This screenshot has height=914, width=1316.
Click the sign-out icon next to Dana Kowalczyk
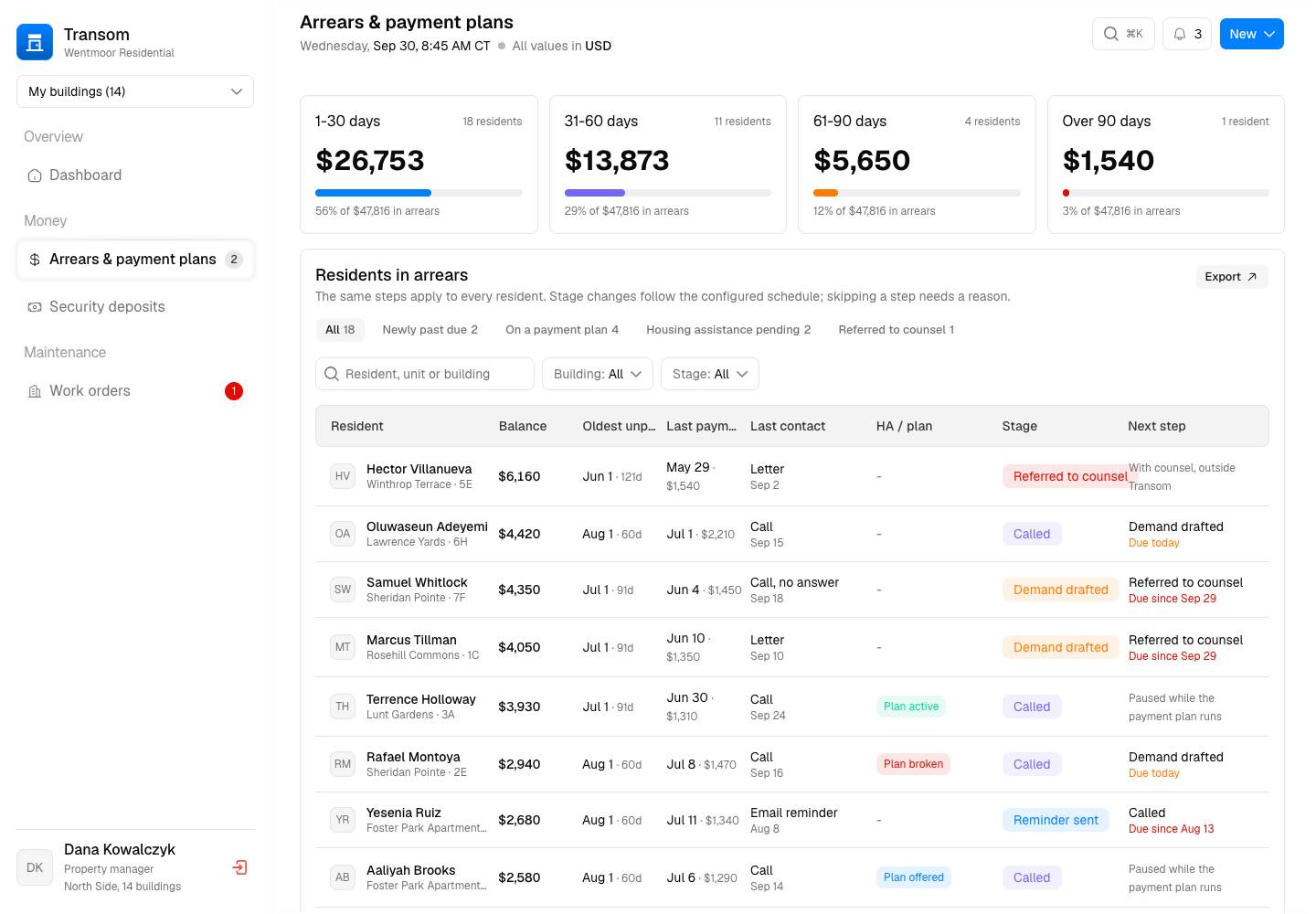pyautogui.click(x=240, y=867)
